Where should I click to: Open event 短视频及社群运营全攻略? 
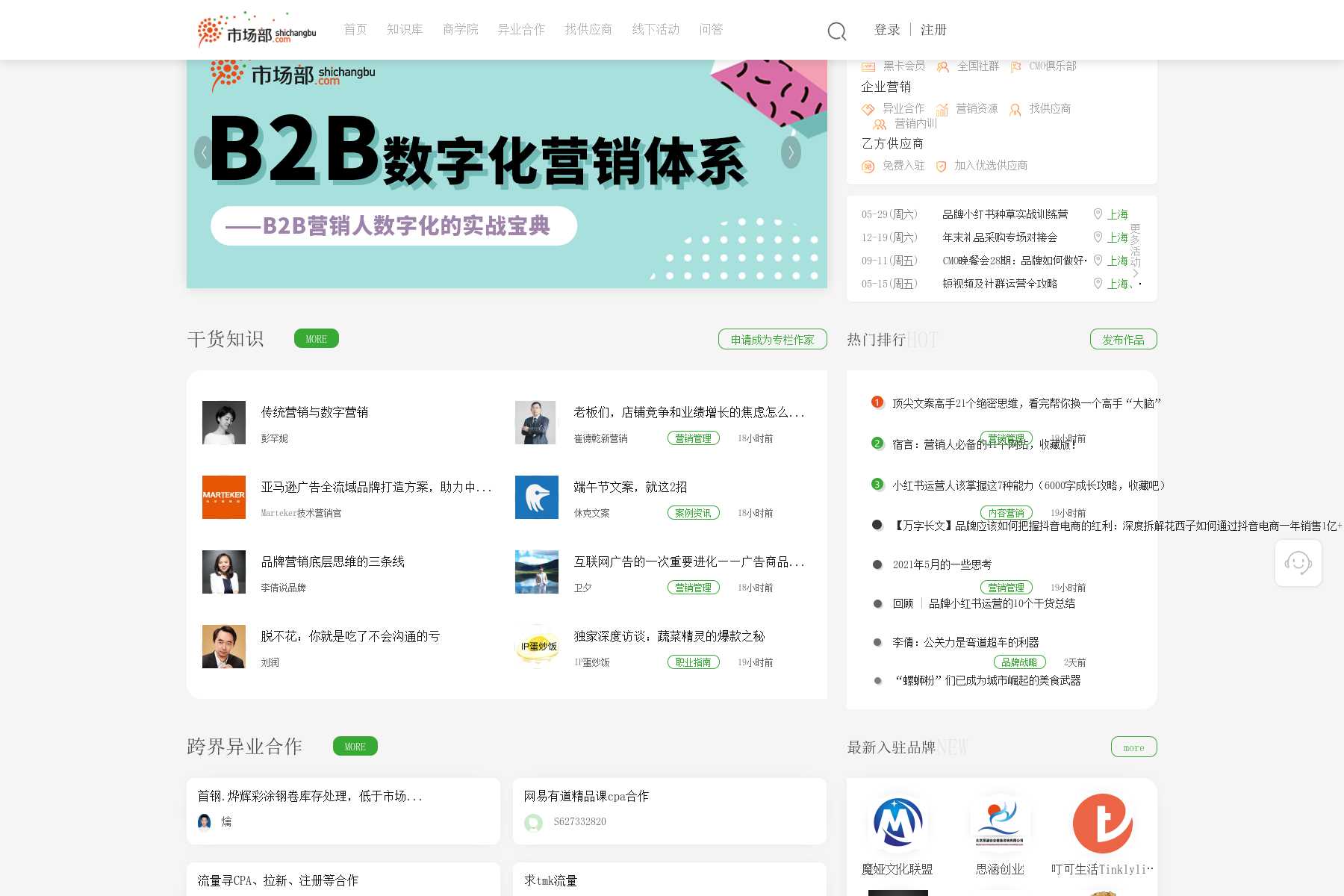click(x=1000, y=284)
